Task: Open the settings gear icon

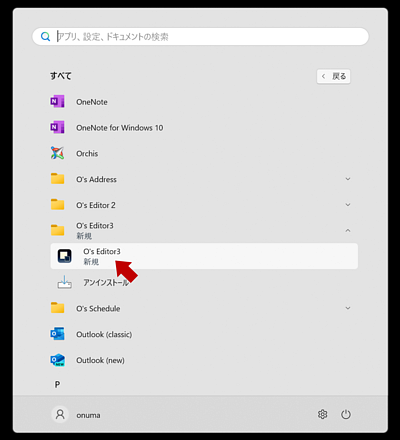Action: (322, 414)
